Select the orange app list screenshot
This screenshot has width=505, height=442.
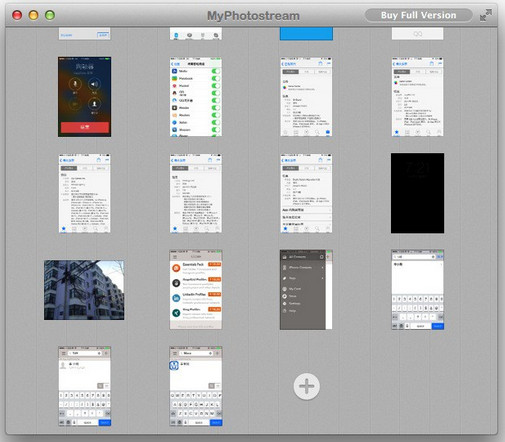click(x=196, y=290)
